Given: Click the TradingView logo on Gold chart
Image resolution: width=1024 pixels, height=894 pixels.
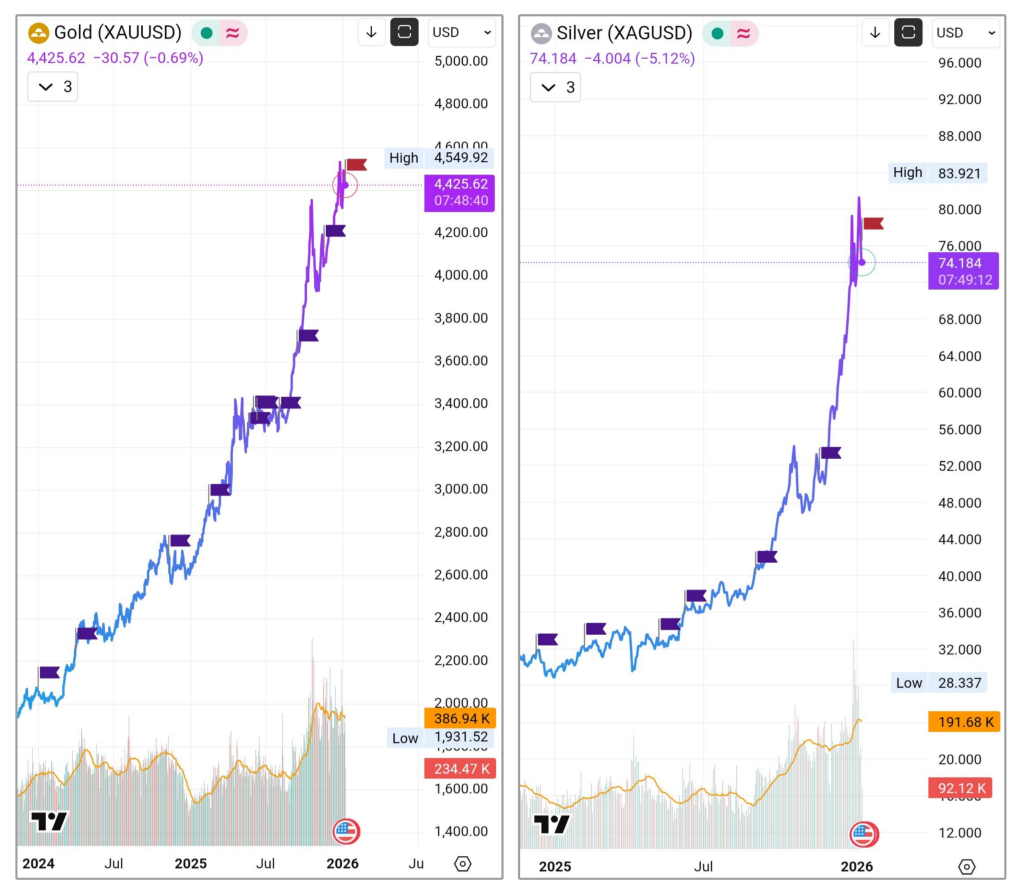Looking at the screenshot, I should (x=48, y=821).
